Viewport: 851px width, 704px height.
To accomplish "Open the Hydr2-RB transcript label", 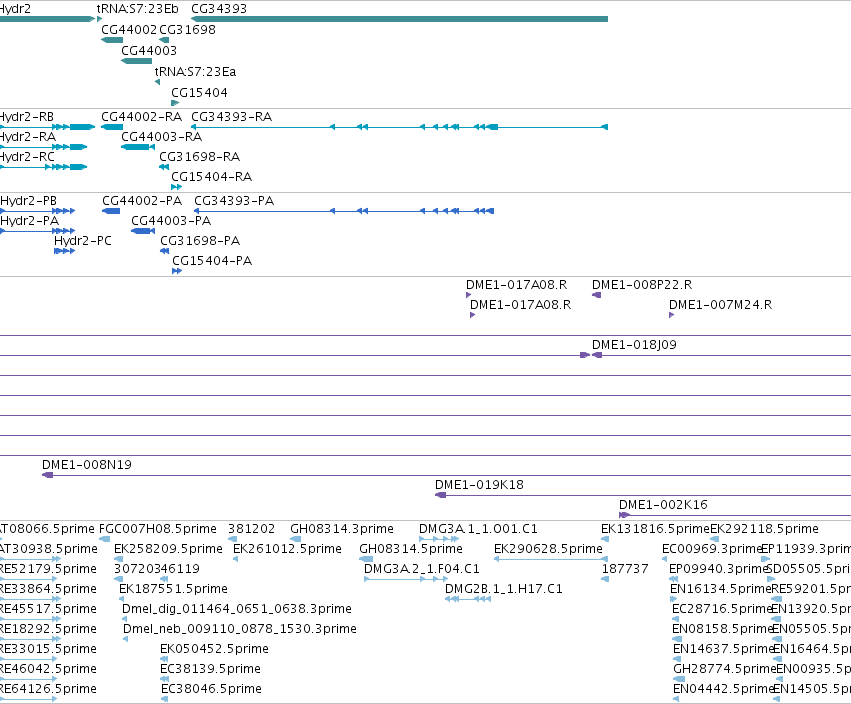I will [x=26, y=117].
